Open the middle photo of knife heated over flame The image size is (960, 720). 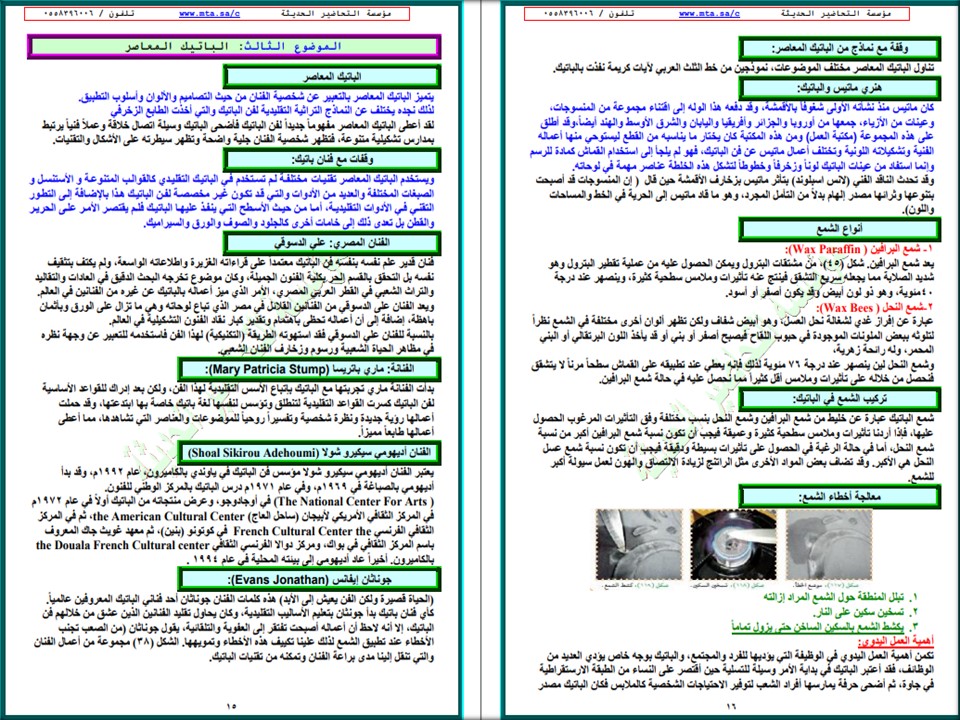pyautogui.click(x=733, y=545)
